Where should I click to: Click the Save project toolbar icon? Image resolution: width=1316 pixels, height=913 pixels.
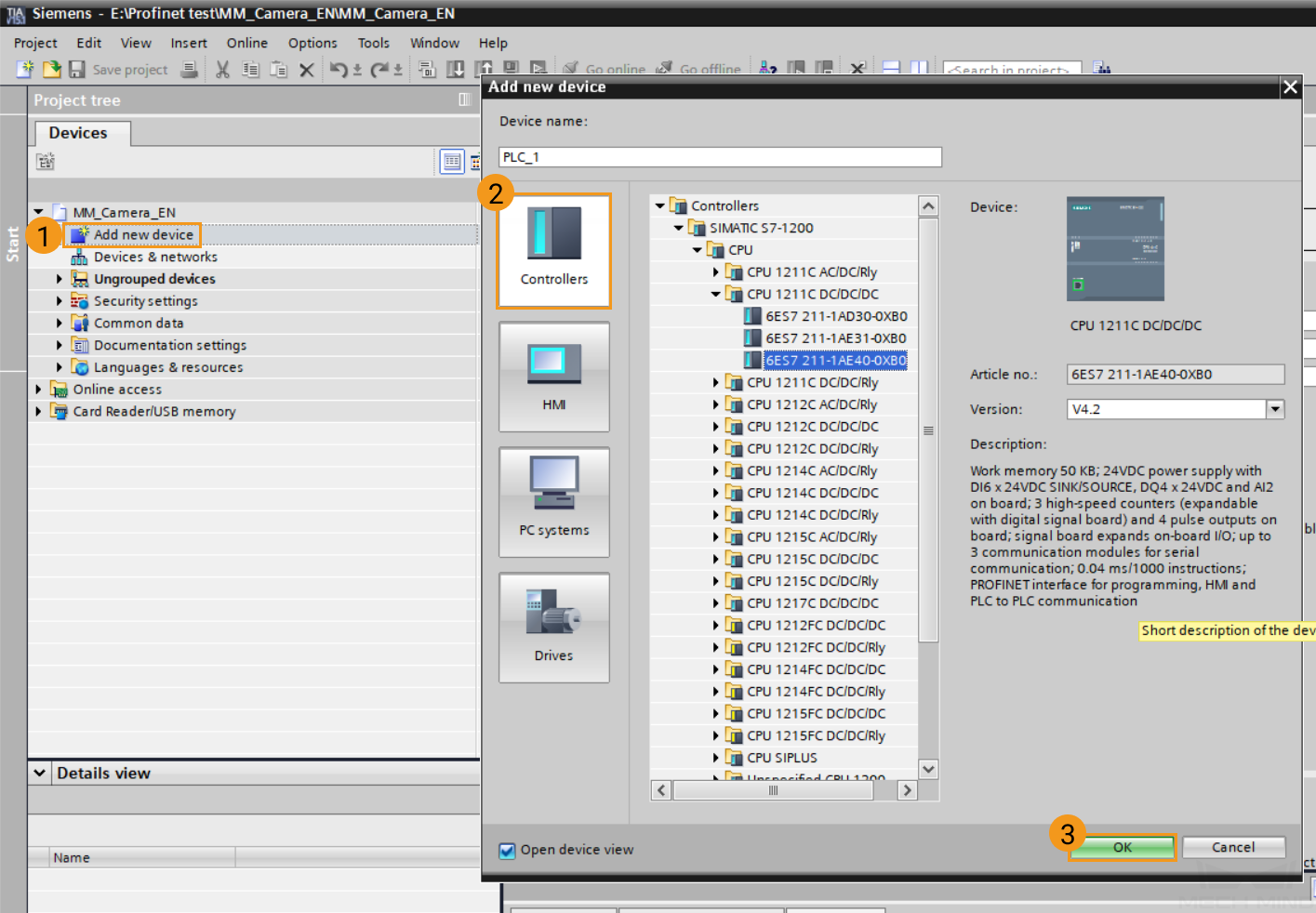tap(78, 70)
